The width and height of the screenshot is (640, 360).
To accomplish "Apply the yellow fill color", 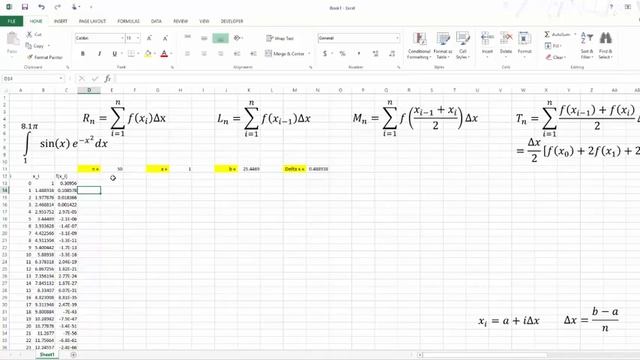I will click(x=148, y=53).
